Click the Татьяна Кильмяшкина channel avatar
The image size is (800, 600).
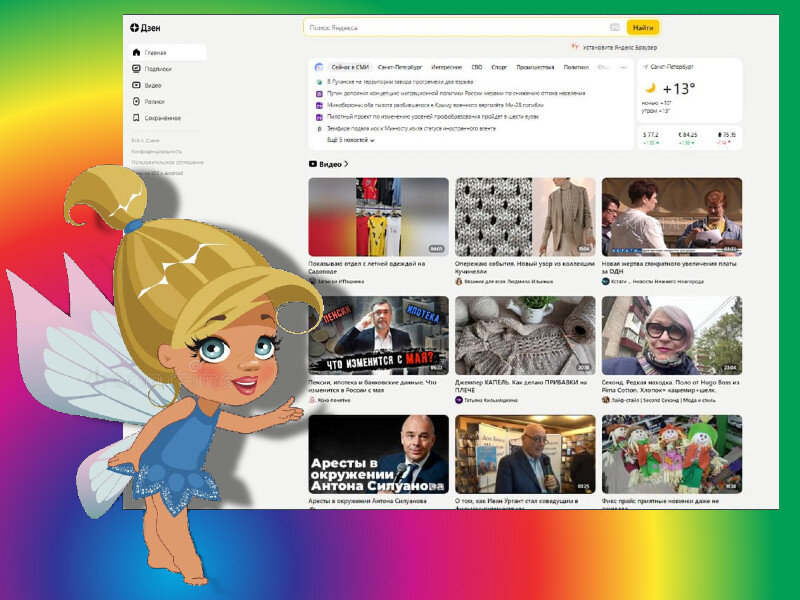(459, 400)
